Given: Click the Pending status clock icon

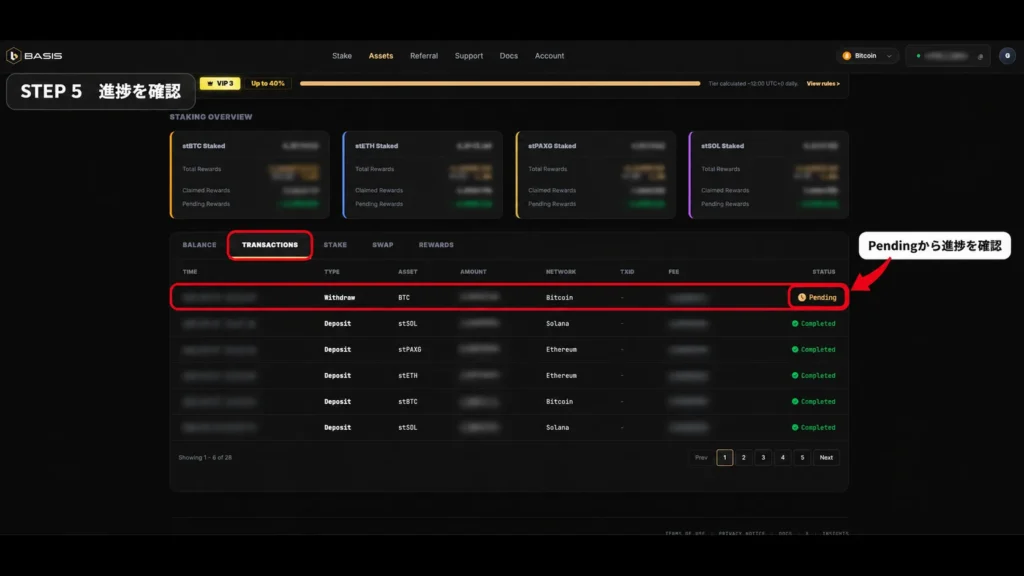Looking at the screenshot, I should click(x=802, y=297).
